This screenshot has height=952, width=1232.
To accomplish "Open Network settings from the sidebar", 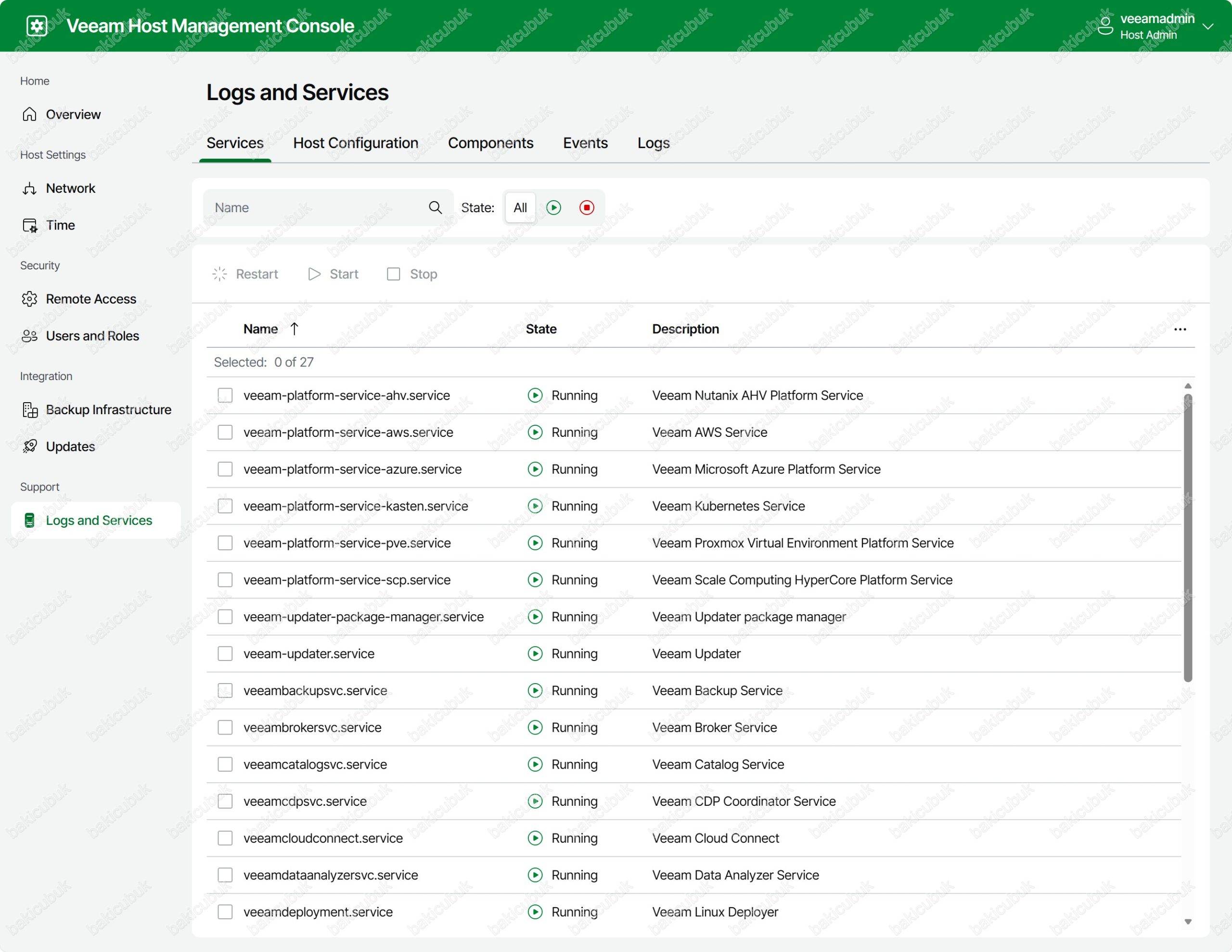I will (x=70, y=189).
